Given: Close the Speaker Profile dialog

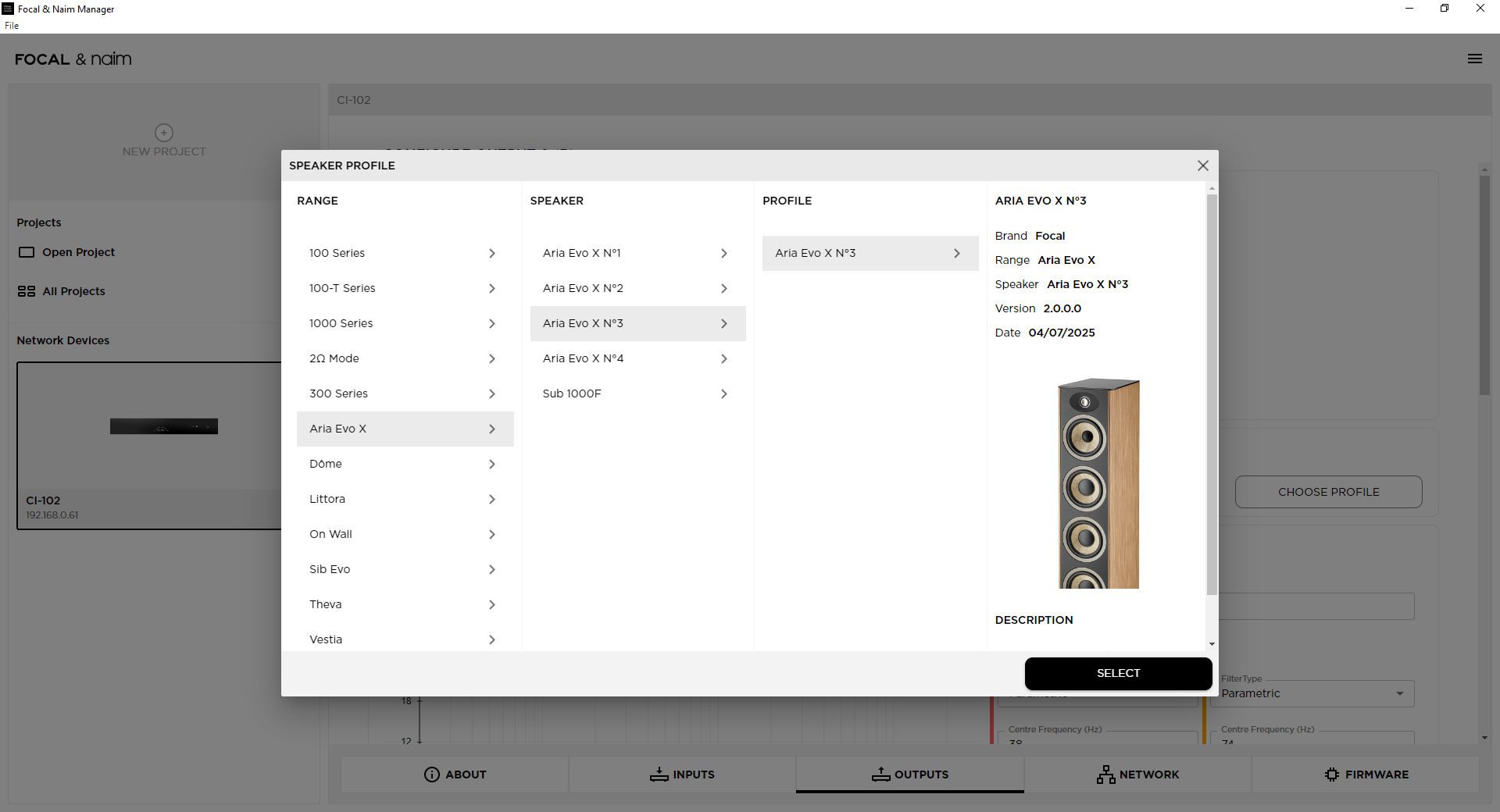Looking at the screenshot, I should (1202, 166).
